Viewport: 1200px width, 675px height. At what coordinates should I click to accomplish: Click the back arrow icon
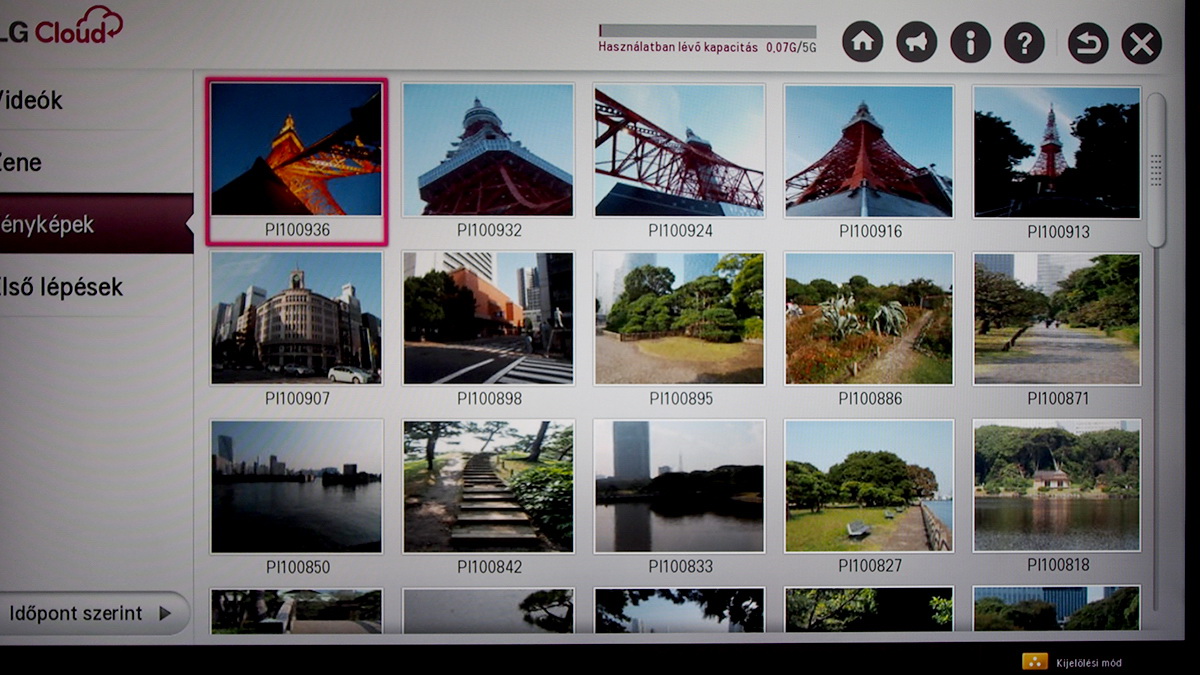pyautogui.click(x=1088, y=43)
